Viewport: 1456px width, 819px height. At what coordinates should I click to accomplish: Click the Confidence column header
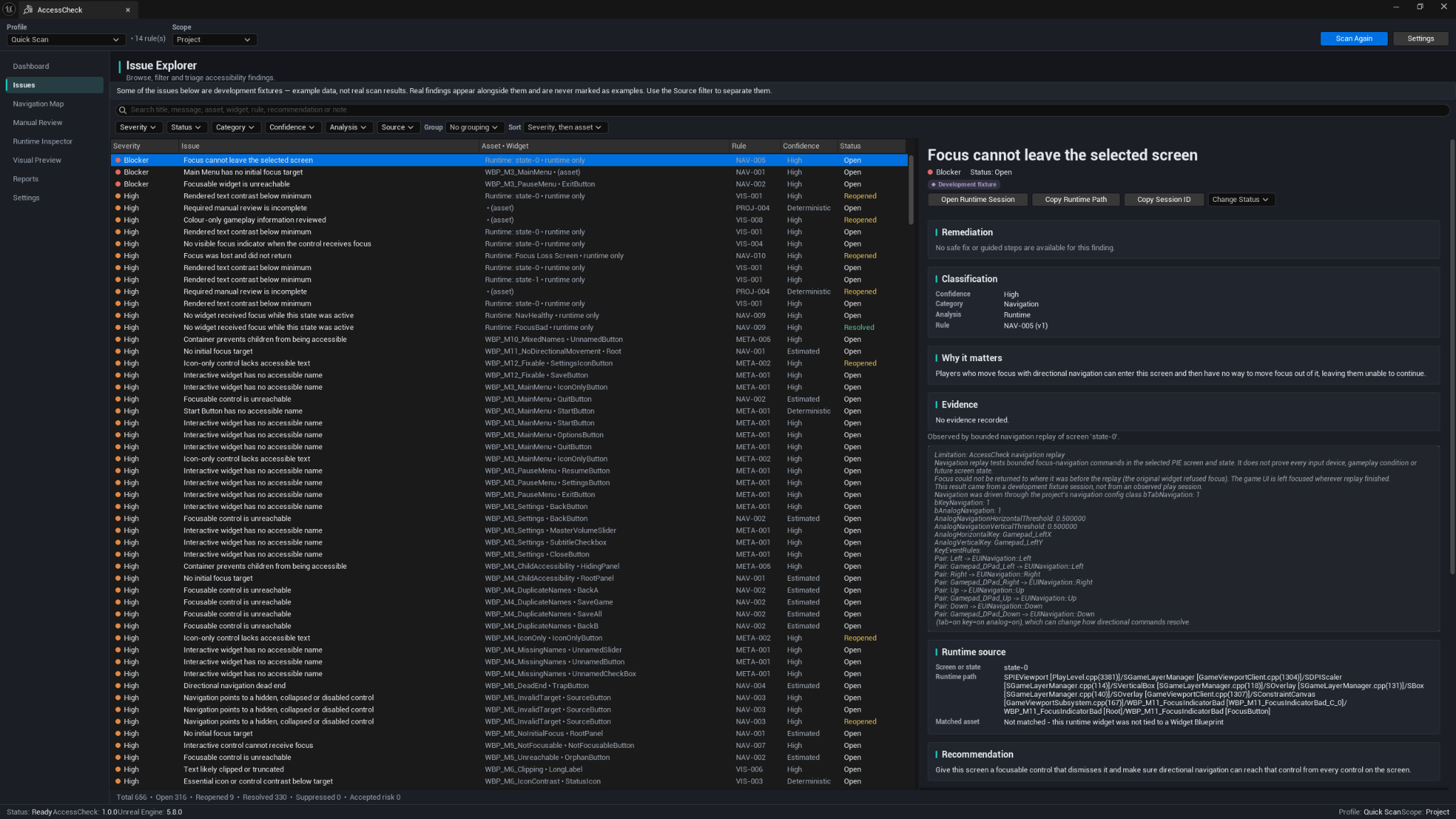click(808, 146)
